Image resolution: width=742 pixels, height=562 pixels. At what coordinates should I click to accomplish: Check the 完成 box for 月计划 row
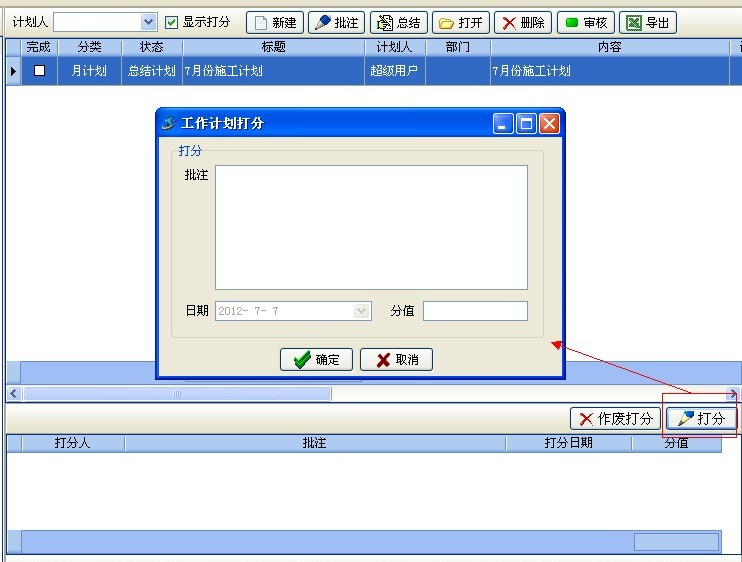click(40, 71)
